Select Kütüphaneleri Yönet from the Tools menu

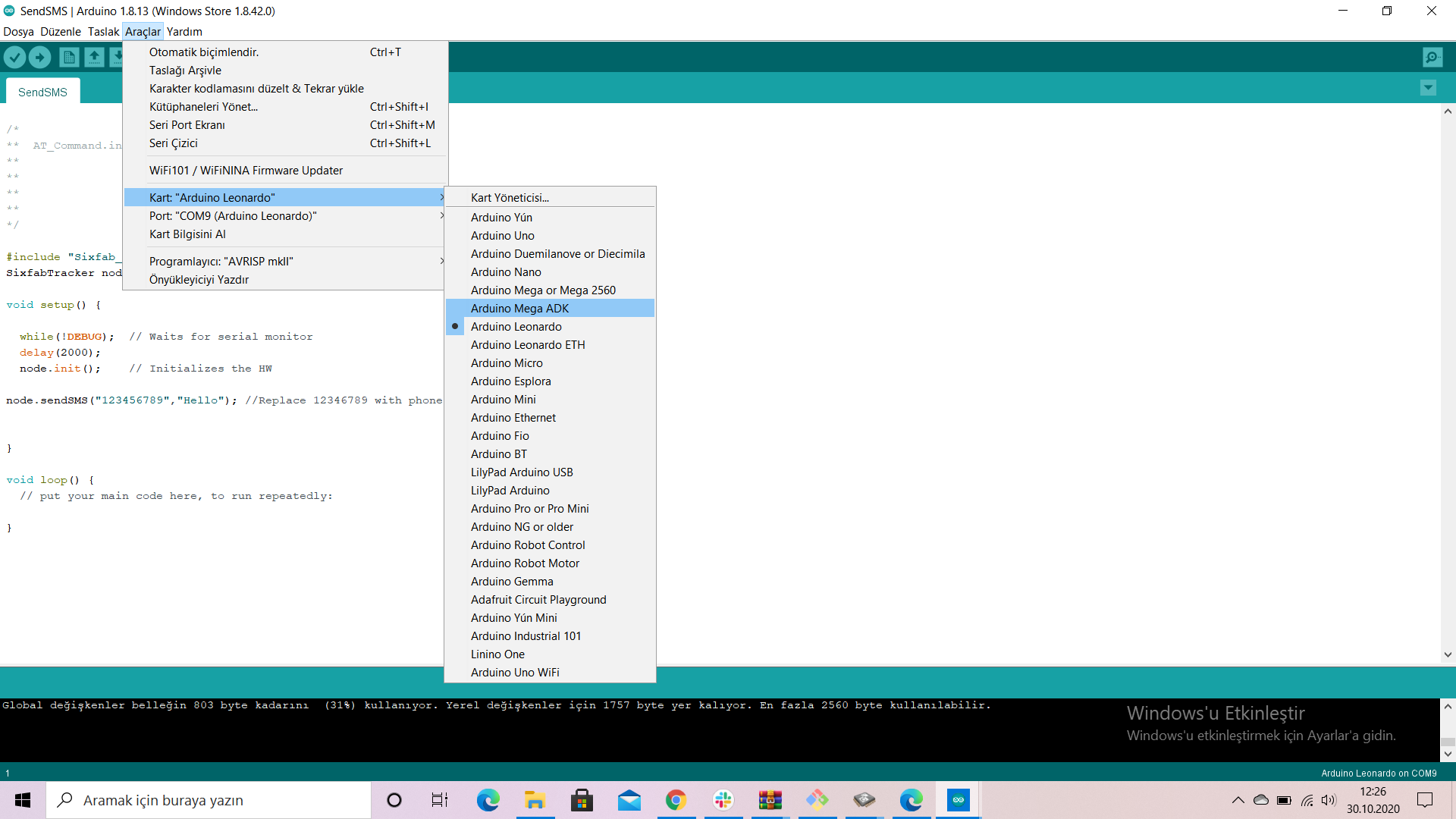[203, 106]
